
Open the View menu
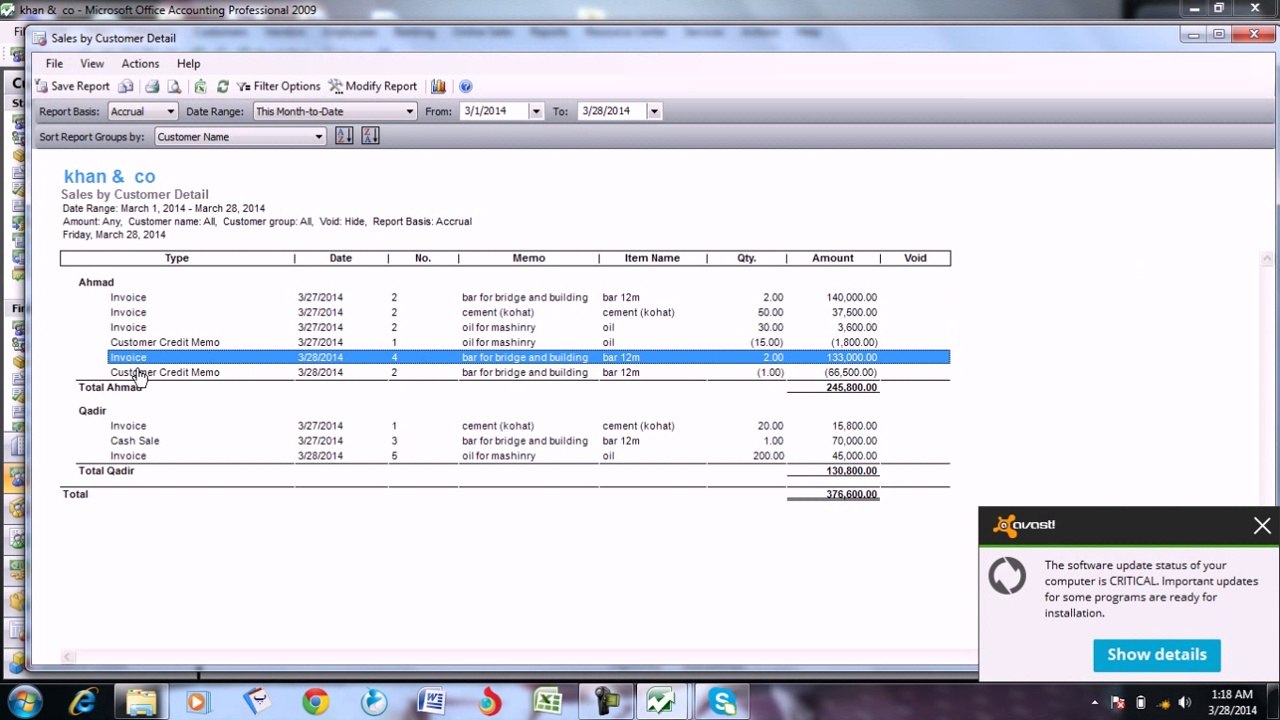tap(92, 63)
